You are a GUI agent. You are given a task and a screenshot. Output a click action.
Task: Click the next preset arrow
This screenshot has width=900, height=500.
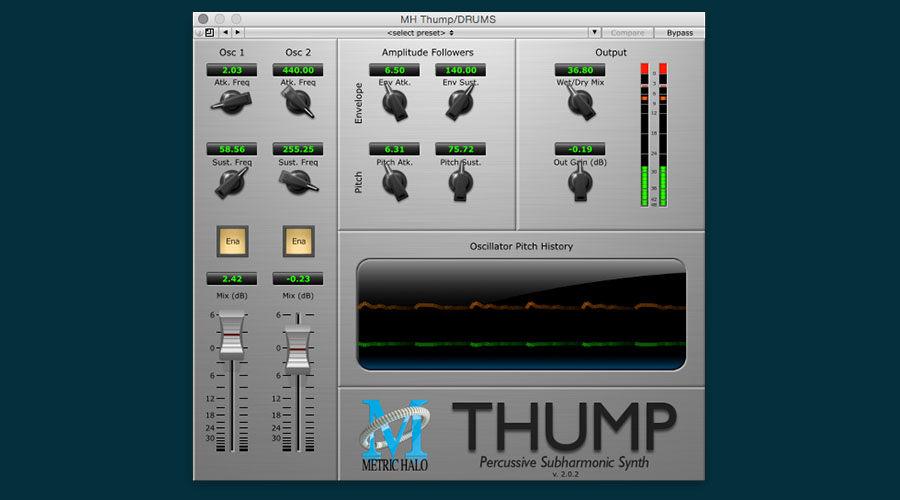(238, 32)
